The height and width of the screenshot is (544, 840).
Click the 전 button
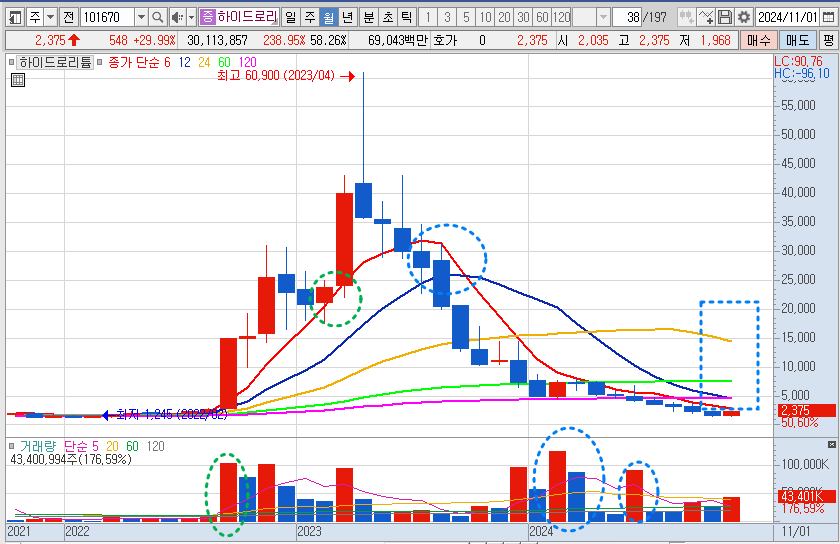pos(68,17)
